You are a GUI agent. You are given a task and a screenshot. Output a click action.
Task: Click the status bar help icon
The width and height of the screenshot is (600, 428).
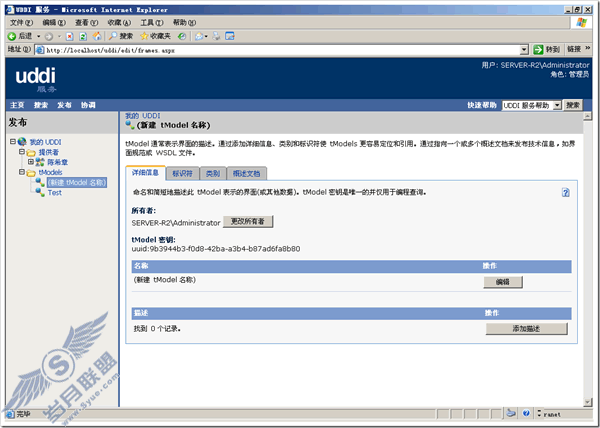(526, 413)
